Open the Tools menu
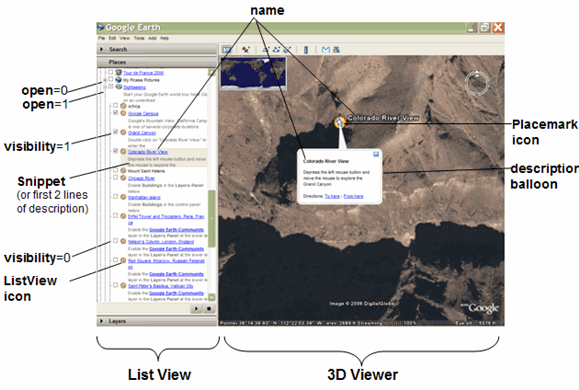This screenshot has height=390, width=579. click(139, 38)
